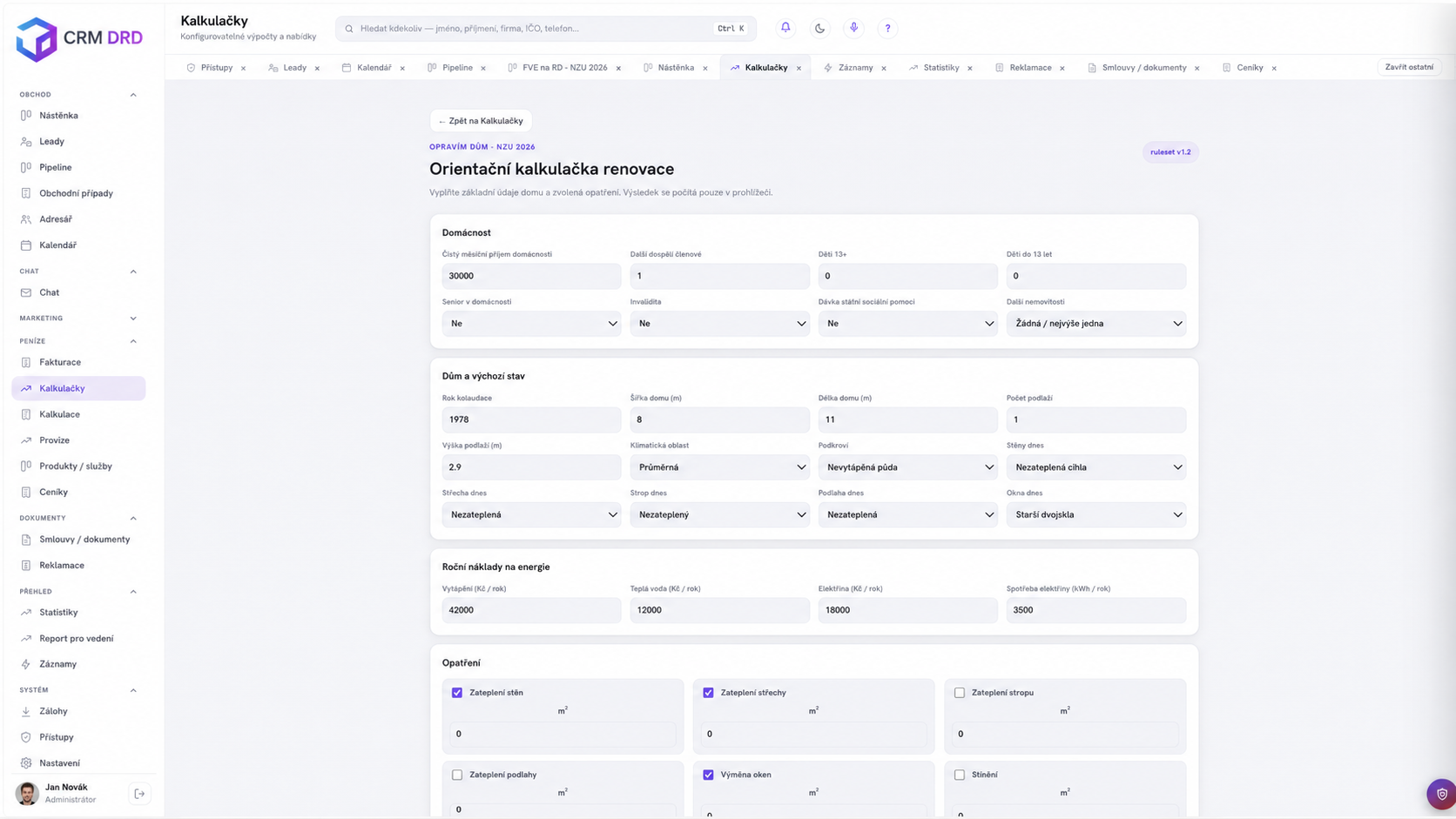Open Stěny dnes dropdown

coord(1095,467)
